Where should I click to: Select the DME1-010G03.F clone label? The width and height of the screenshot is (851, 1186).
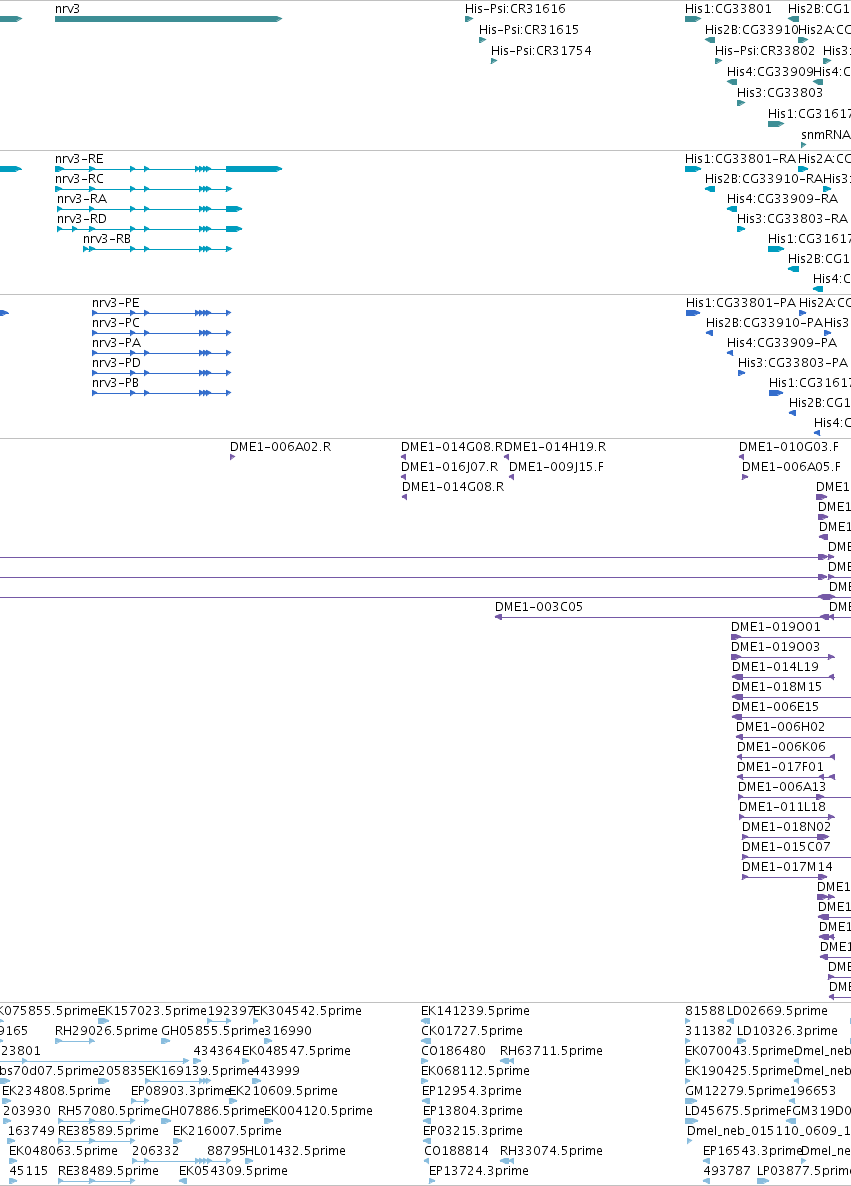click(789, 447)
